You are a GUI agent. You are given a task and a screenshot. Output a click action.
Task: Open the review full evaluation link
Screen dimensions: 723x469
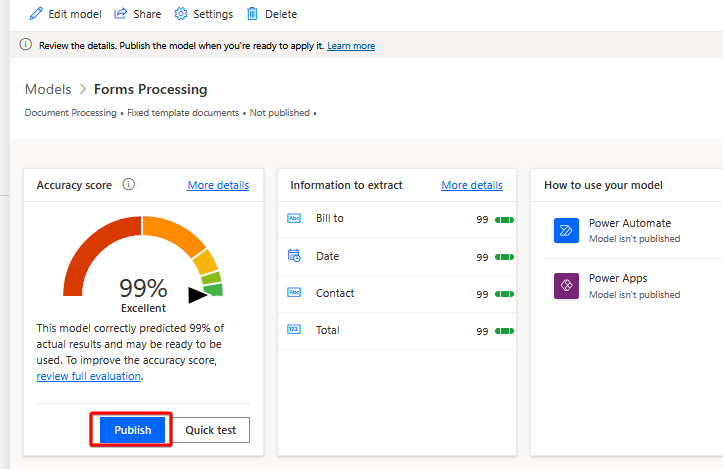point(89,376)
